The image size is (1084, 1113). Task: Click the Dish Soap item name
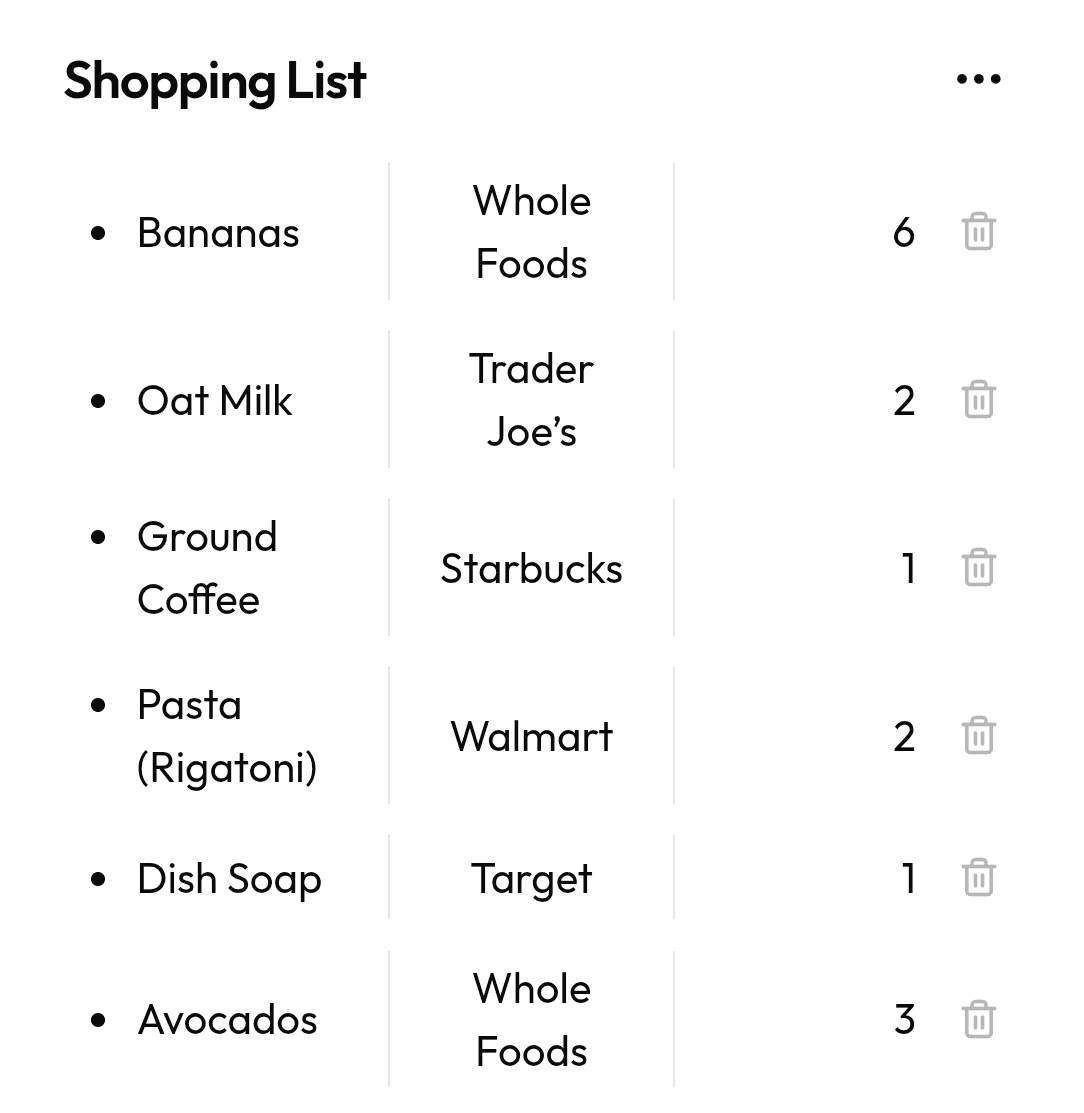(229, 879)
